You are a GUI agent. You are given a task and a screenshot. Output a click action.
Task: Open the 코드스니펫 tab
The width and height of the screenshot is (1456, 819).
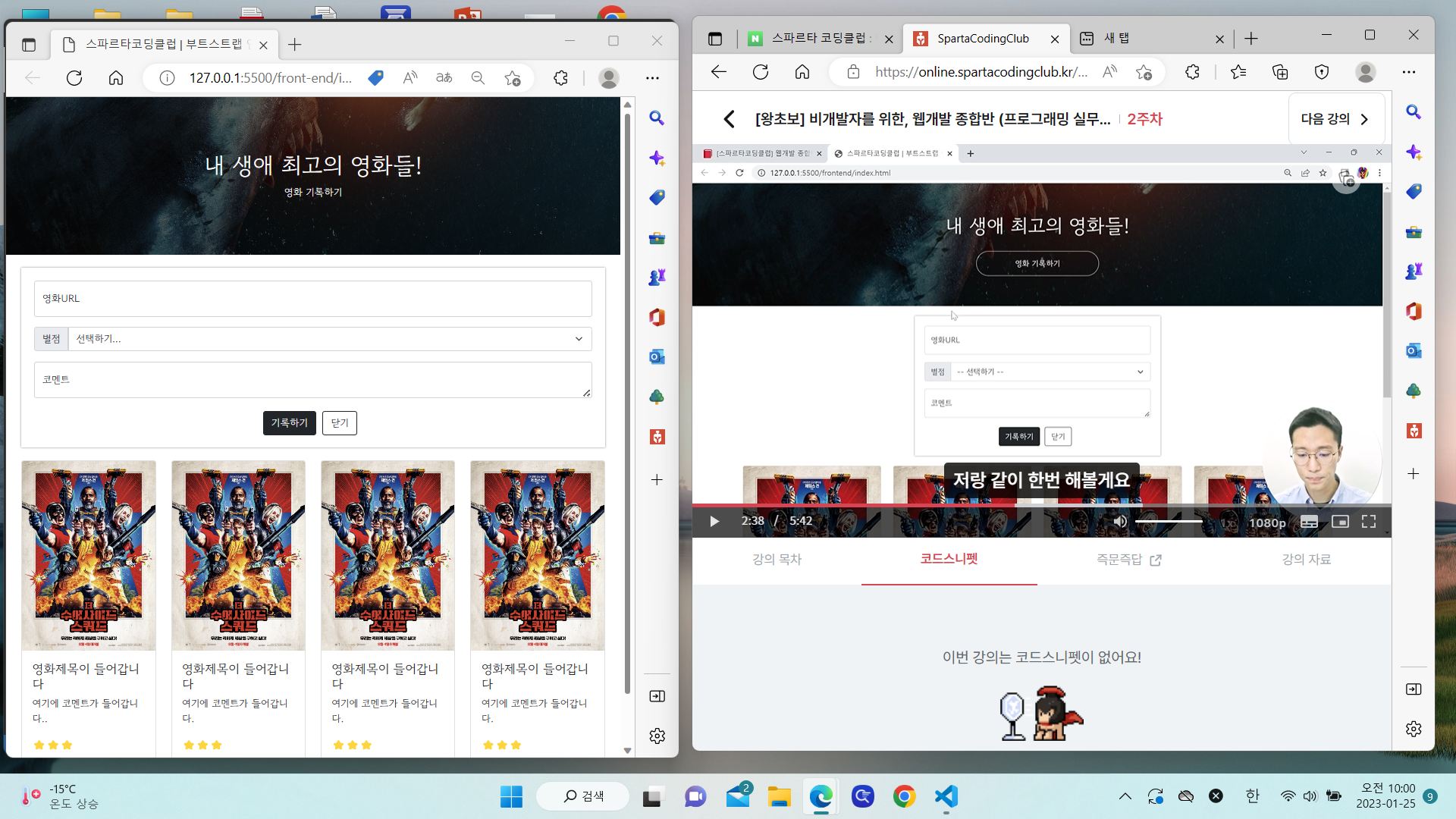[x=949, y=559]
